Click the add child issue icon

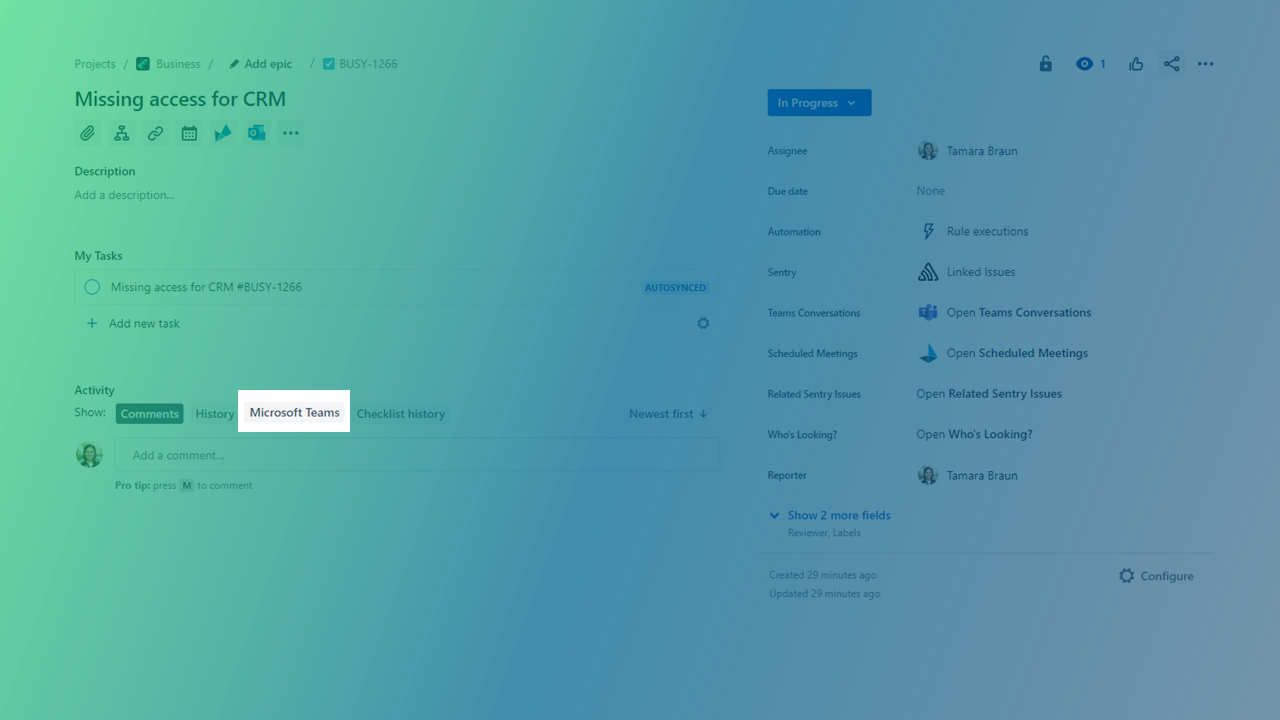[121, 133]
